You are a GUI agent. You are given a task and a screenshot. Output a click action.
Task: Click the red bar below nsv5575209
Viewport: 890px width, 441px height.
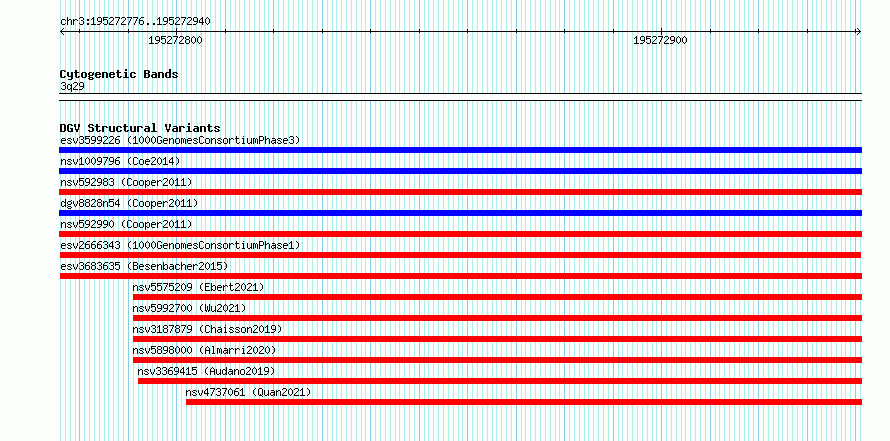click(497, 297)
